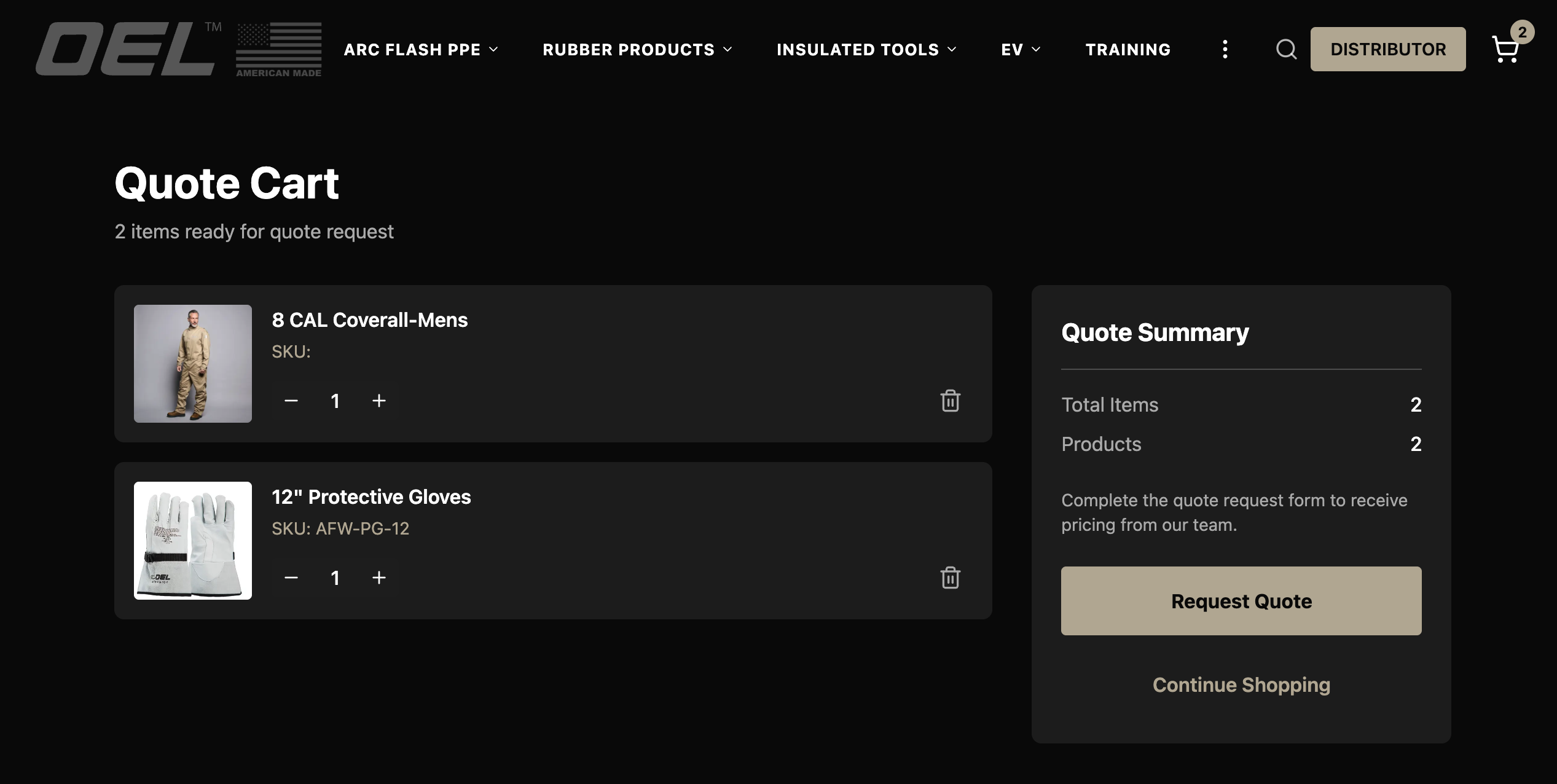Image resolution: width=1557 pixels, height=784 pixels.
Task: Click the '2 items ready for quote request' text
Action: point(254,232)
